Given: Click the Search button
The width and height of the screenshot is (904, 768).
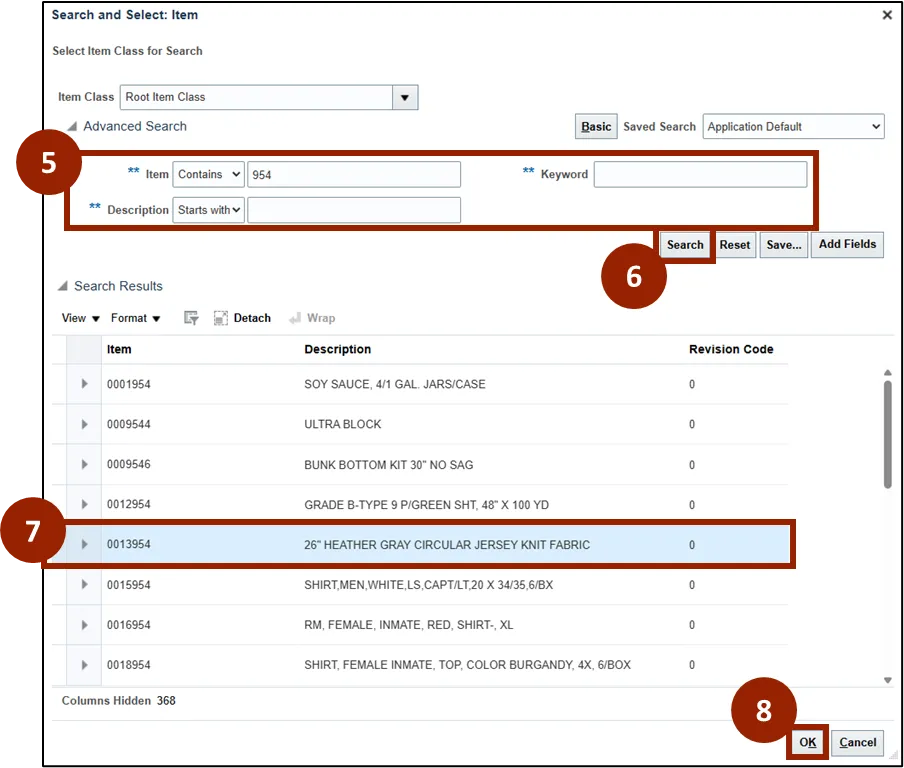Looking at the screenshot, I should [685, 245].
